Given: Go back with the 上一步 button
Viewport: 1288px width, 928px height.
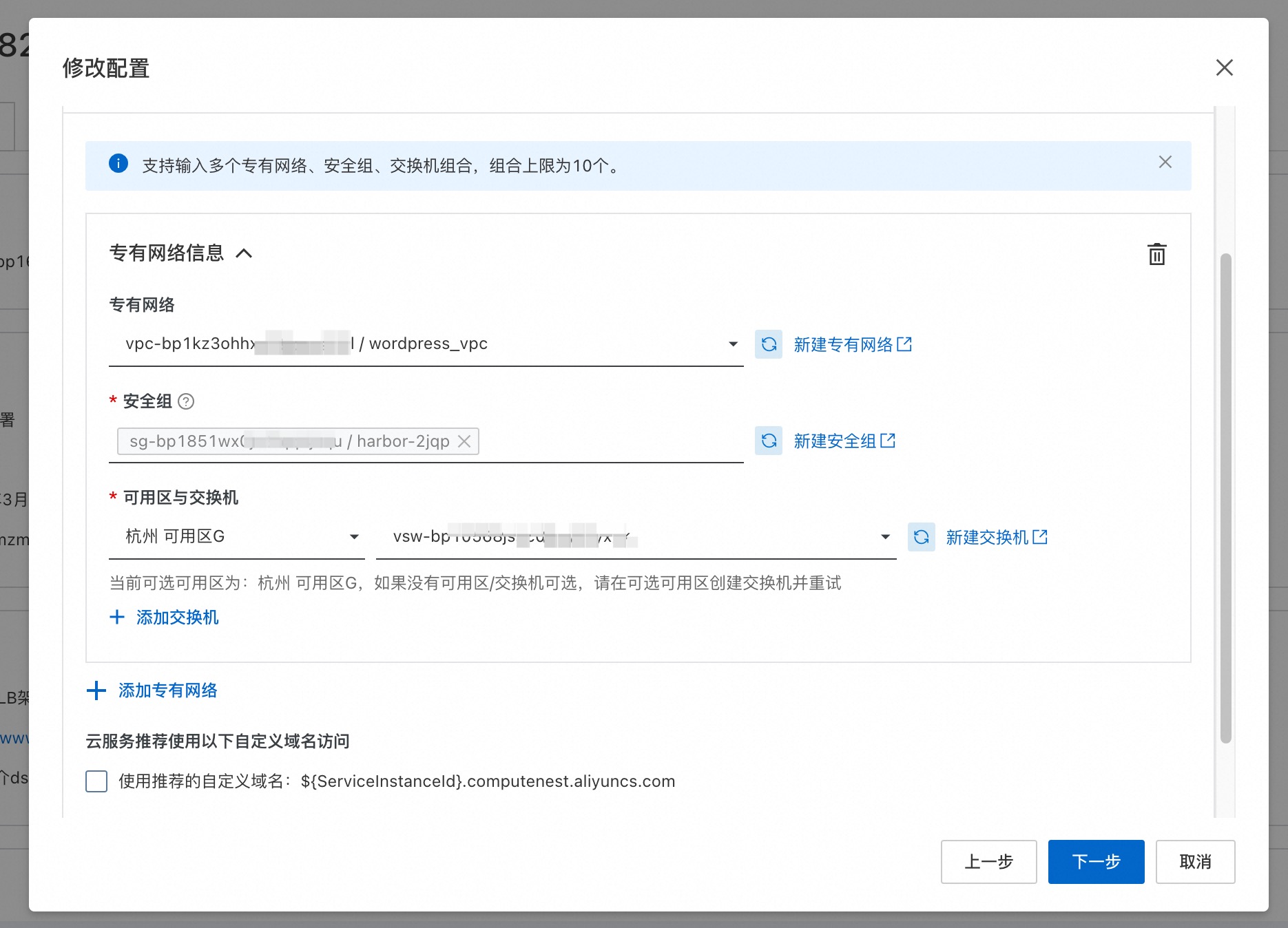Looking at the screenshot, I should click(988, 862).
